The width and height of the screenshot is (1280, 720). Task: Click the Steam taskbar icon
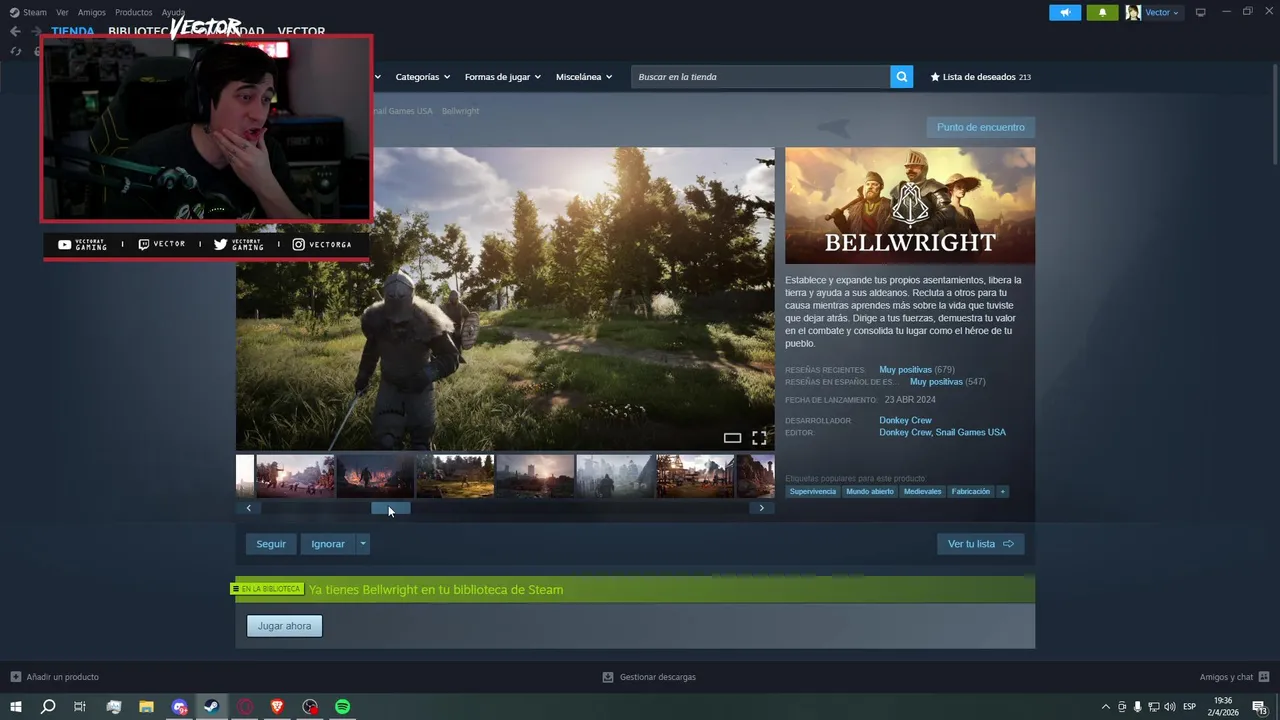tap(211, 707)
